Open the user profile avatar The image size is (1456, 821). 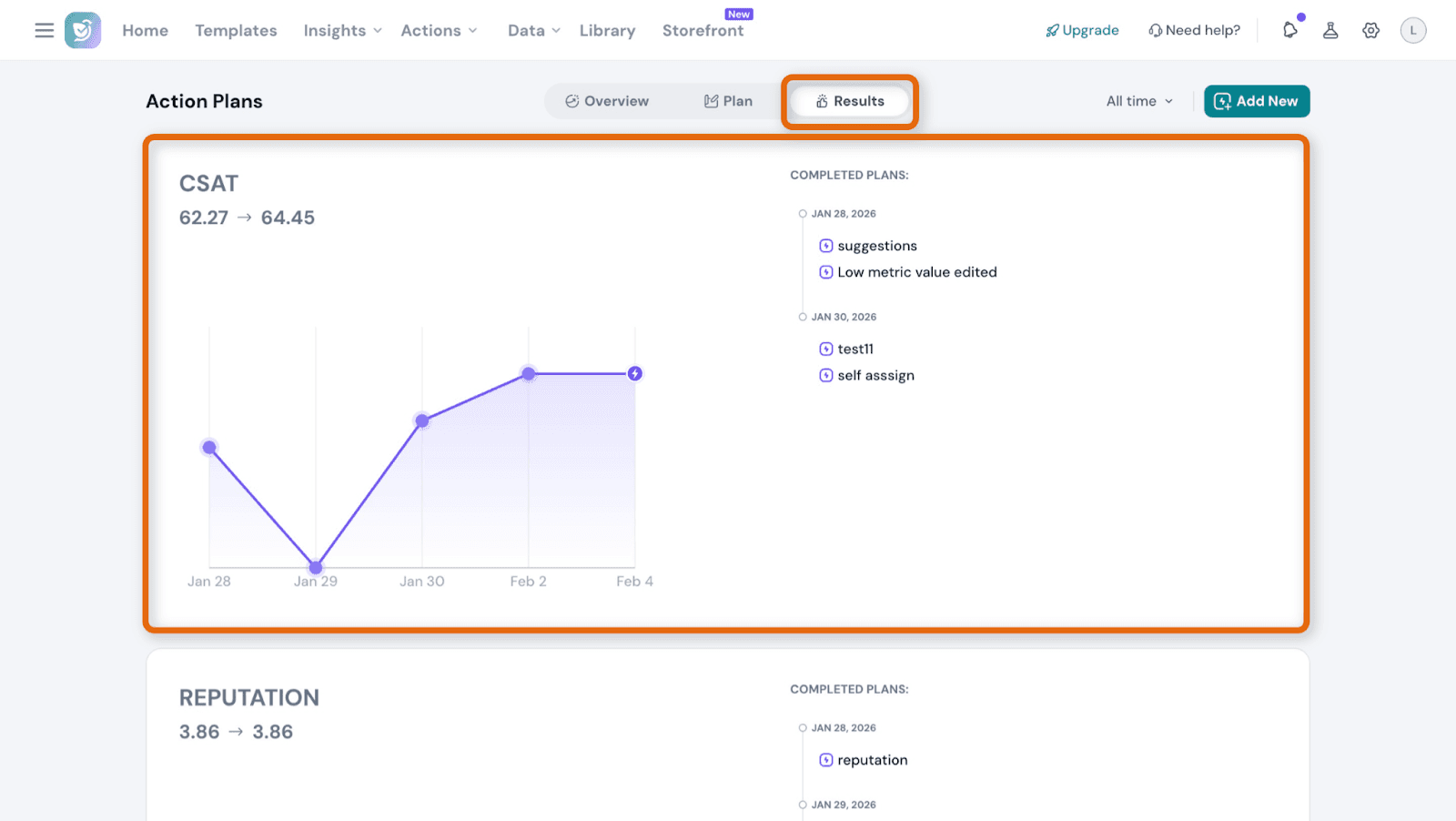click(1412, 30)
